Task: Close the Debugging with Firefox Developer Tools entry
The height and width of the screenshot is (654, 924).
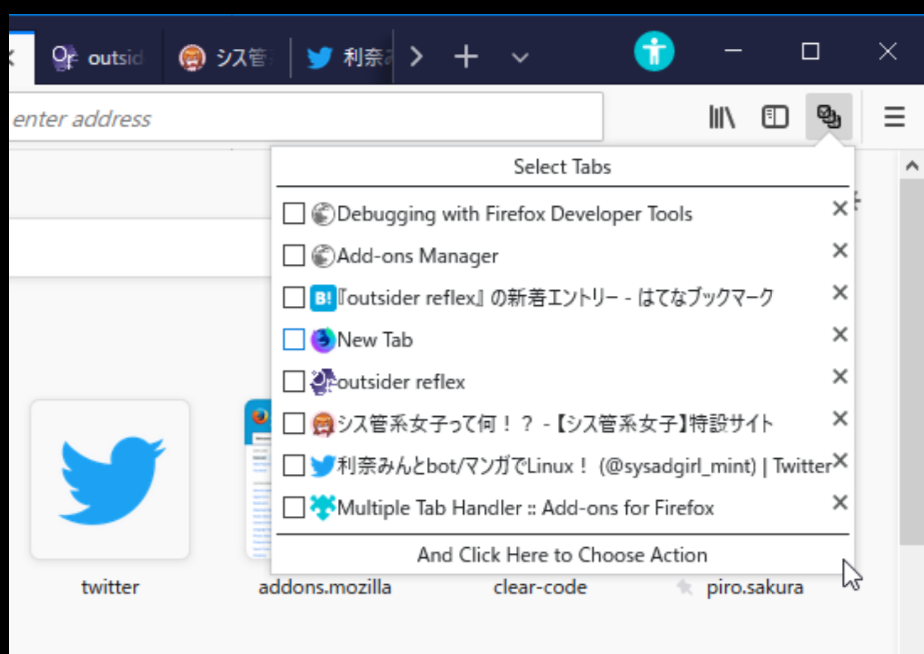Action: click(x=839, y=208)
